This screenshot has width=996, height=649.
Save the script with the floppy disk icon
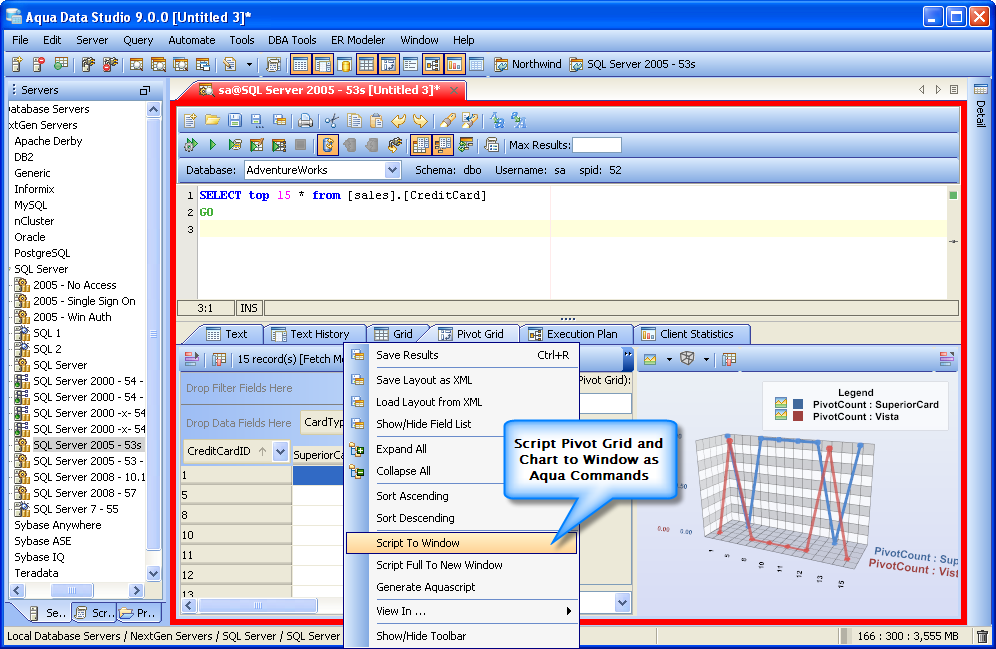point(234,121)
